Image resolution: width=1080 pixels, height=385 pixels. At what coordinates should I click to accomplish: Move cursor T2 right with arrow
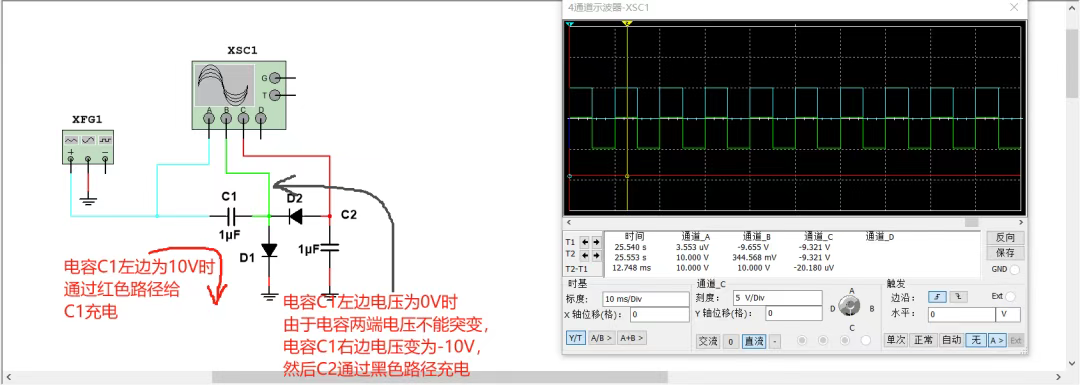coord(596,253)
